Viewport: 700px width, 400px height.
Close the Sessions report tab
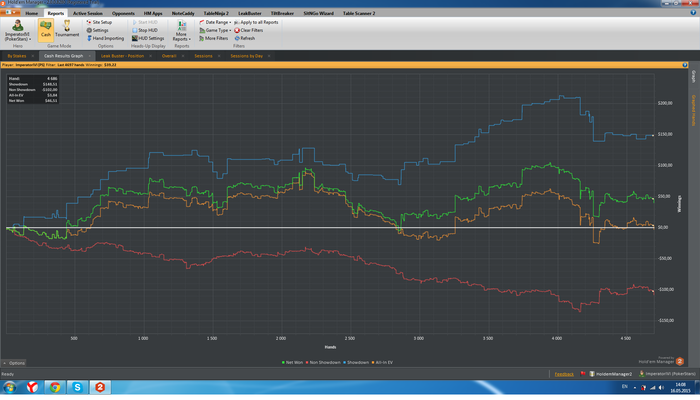(219, 56)
